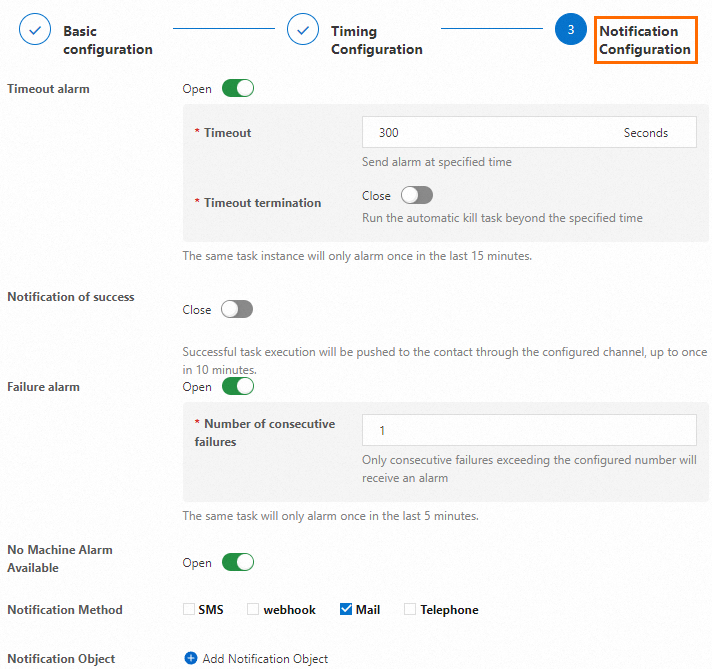
Task: Turn on Notification of success toggle
Action: pos(237,310)
